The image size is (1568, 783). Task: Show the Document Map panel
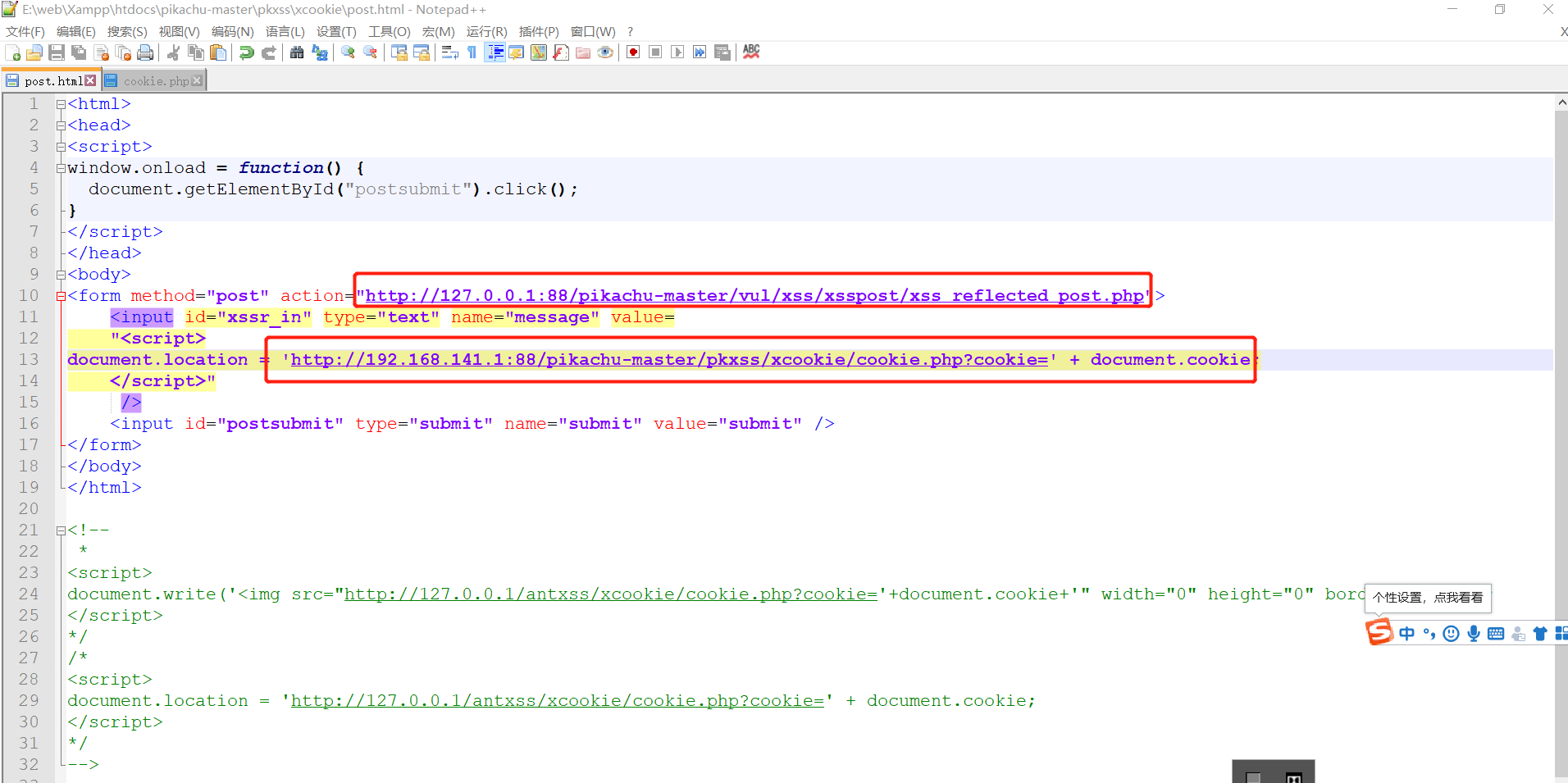point(539,52)
